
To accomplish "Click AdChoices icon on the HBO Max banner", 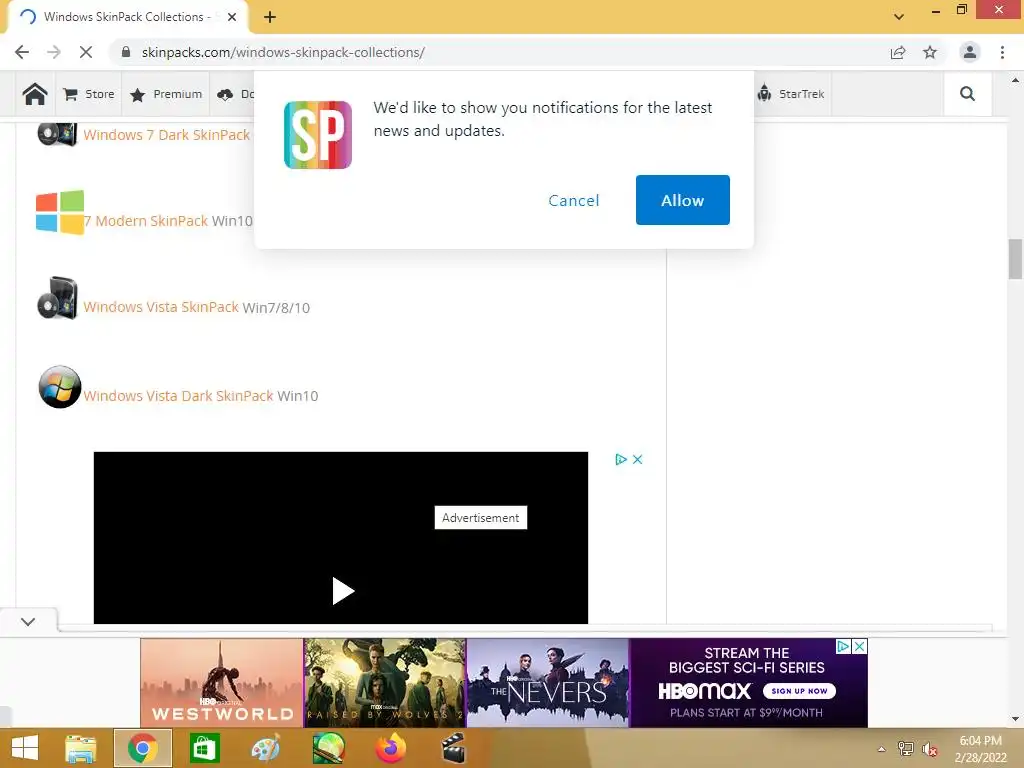I will 844,647.
